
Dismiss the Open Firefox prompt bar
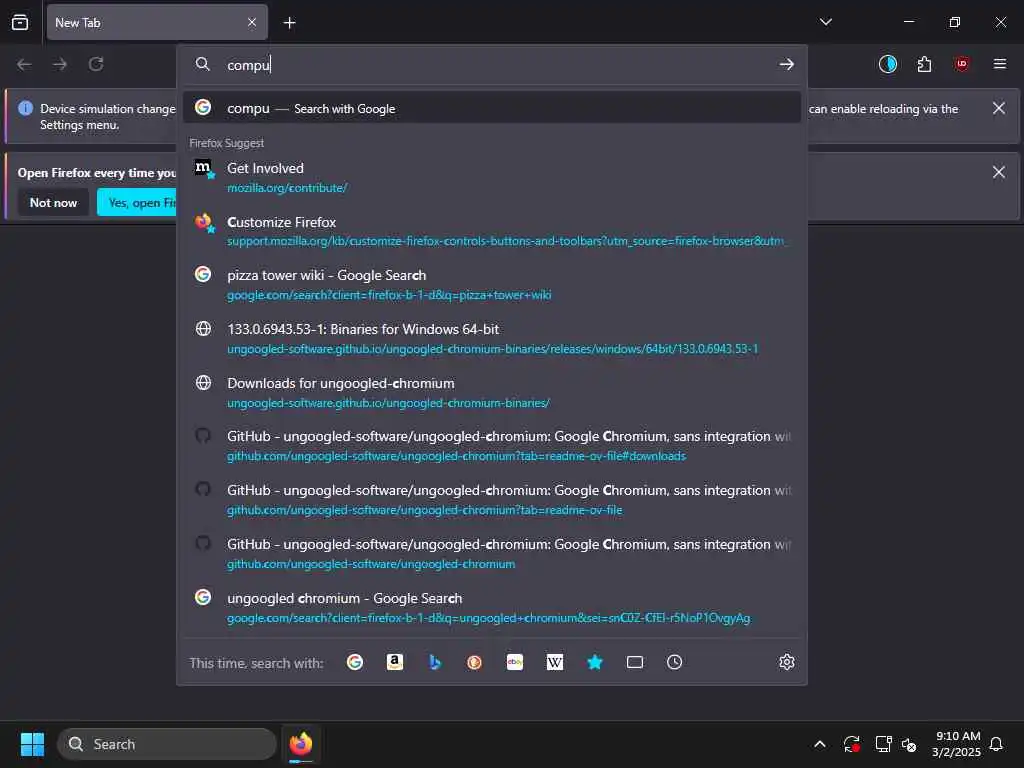(x=999, y=172)
